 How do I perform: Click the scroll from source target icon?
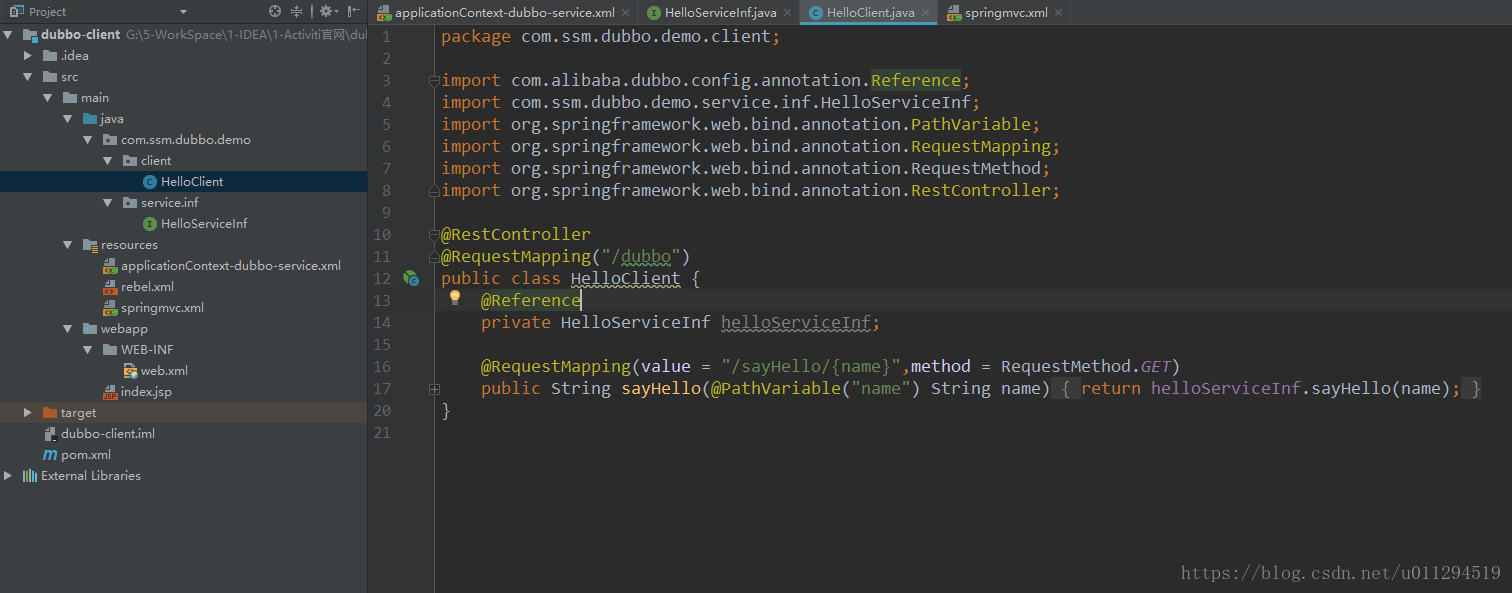275,12
